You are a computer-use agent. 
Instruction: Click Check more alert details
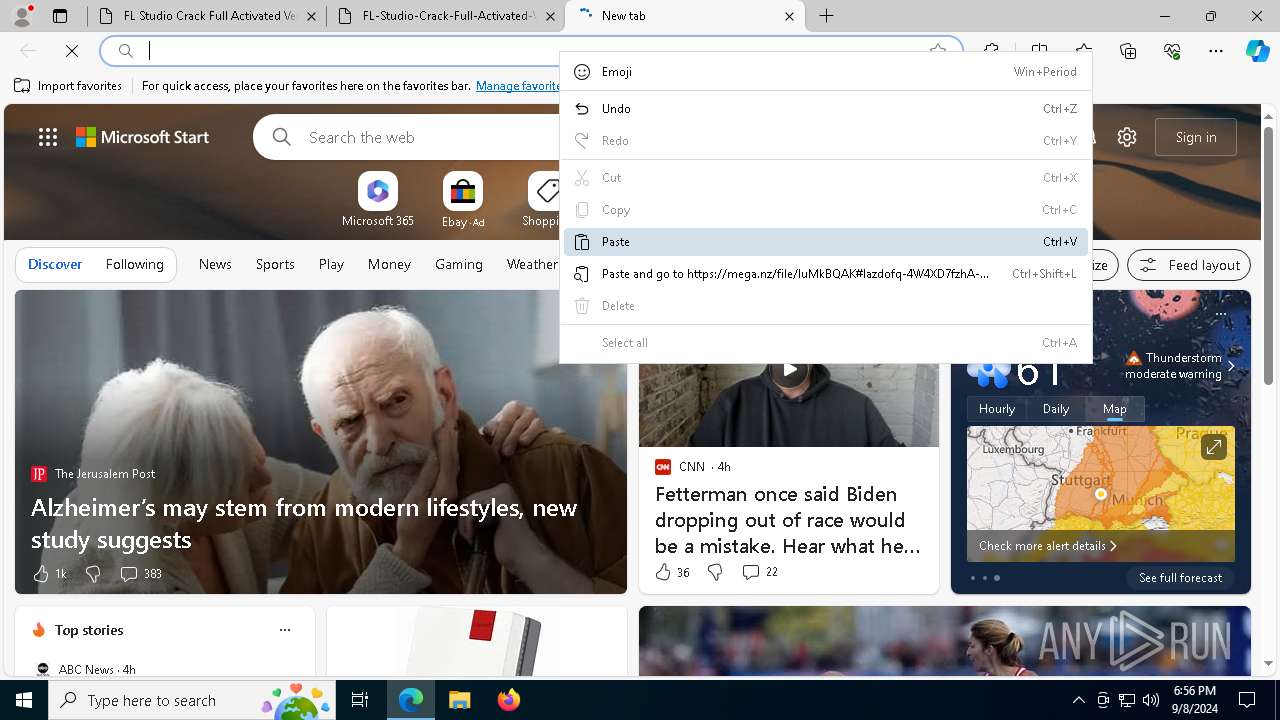pyautogui.click(x=1047, y=546)
